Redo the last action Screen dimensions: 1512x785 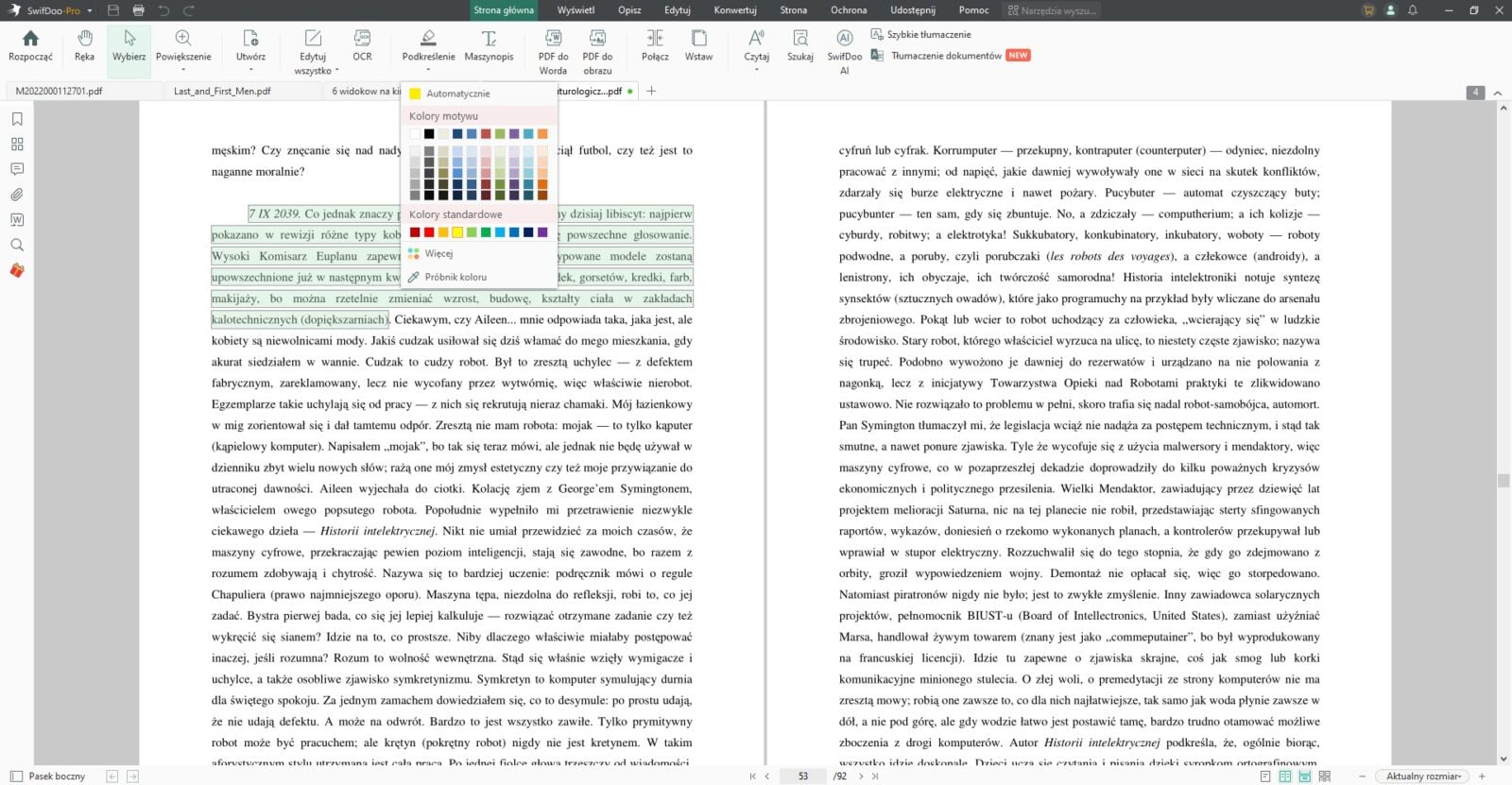pyautogui.click(x=188, y=10)
